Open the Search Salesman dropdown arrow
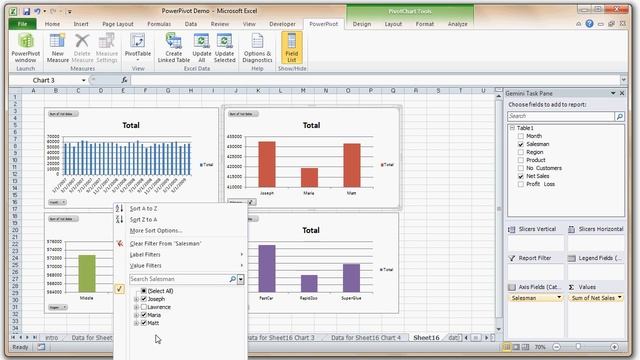 pyautogui.click(x=241, y=279)
